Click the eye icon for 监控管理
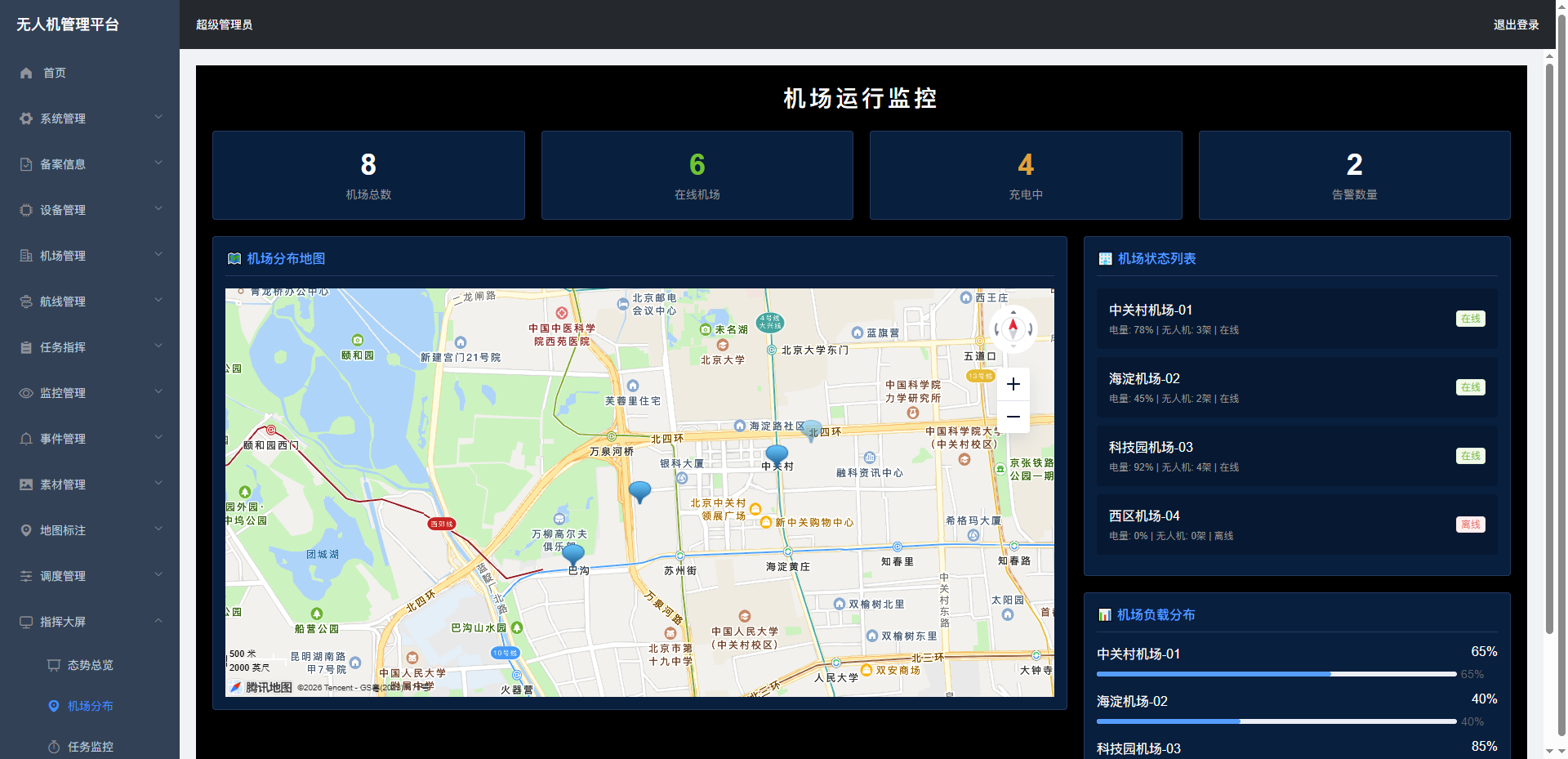The height and width of the screenshot is (759, 1568). point(26,393)
